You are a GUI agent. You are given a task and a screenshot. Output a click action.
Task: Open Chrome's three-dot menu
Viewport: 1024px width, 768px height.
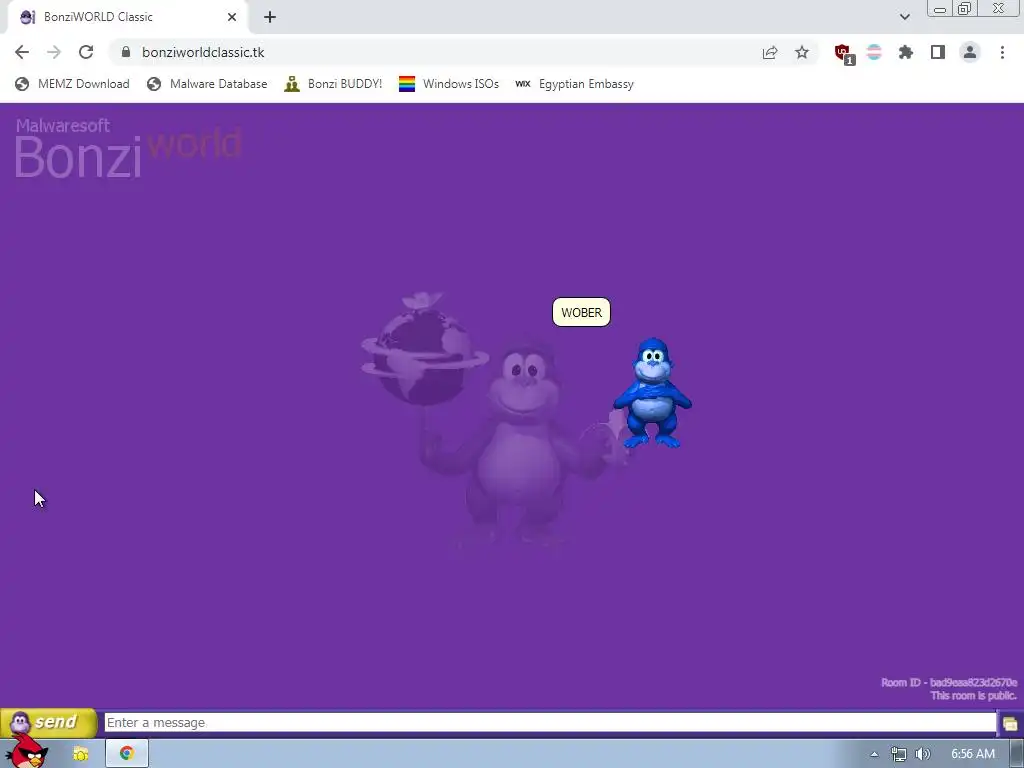pyautogui.click(x=1002, y=52)
